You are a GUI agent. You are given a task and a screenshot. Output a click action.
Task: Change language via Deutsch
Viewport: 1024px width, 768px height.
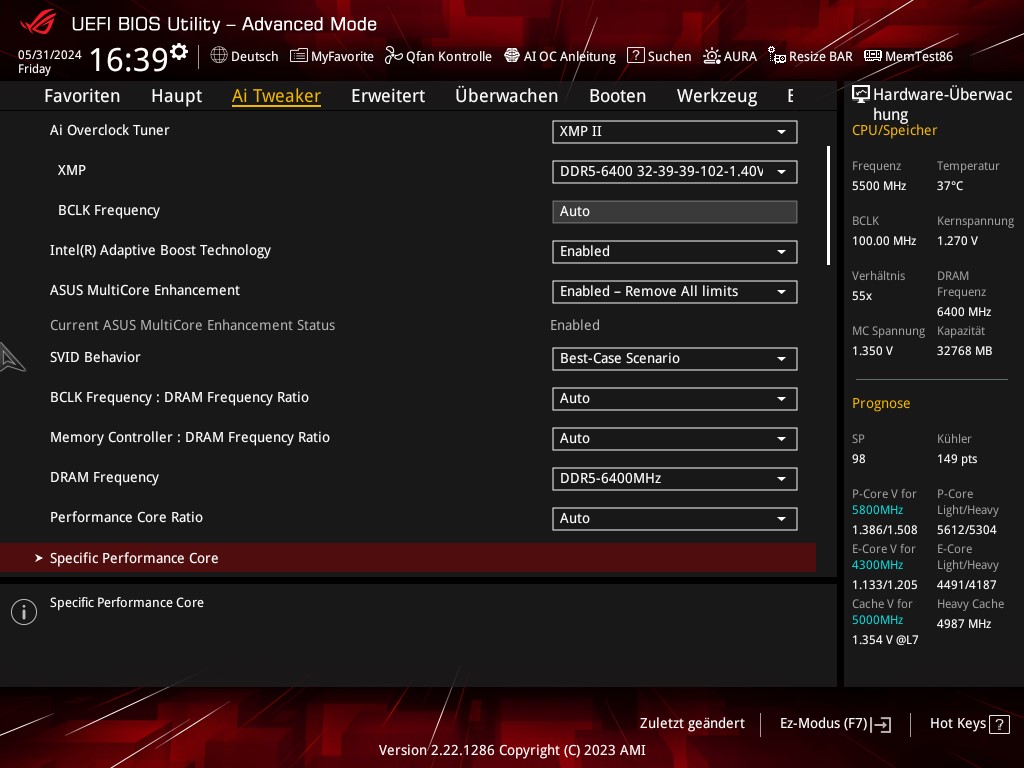coord(255,57)
